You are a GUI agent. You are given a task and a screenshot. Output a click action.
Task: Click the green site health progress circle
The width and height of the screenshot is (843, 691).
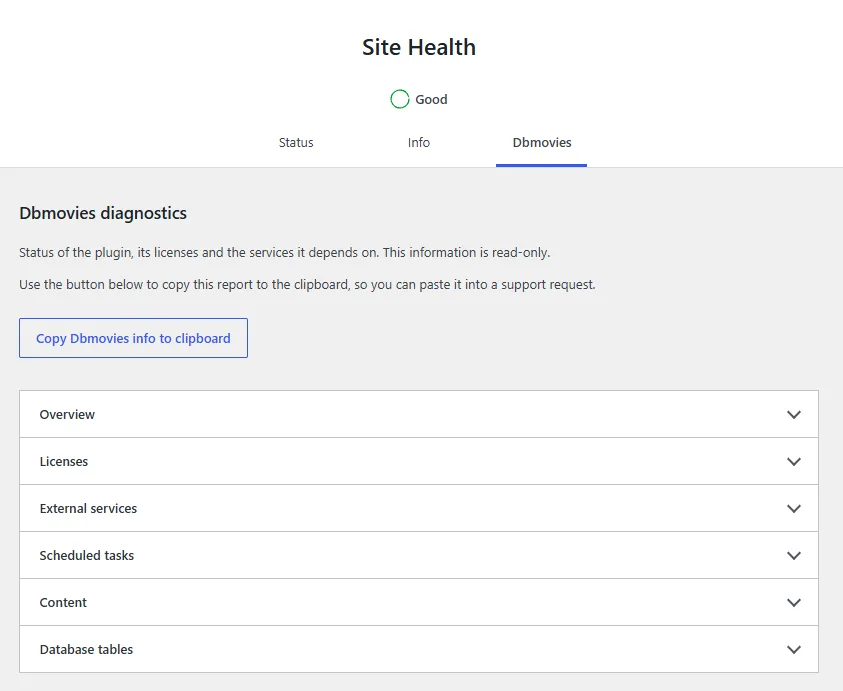tap(399, 99)
